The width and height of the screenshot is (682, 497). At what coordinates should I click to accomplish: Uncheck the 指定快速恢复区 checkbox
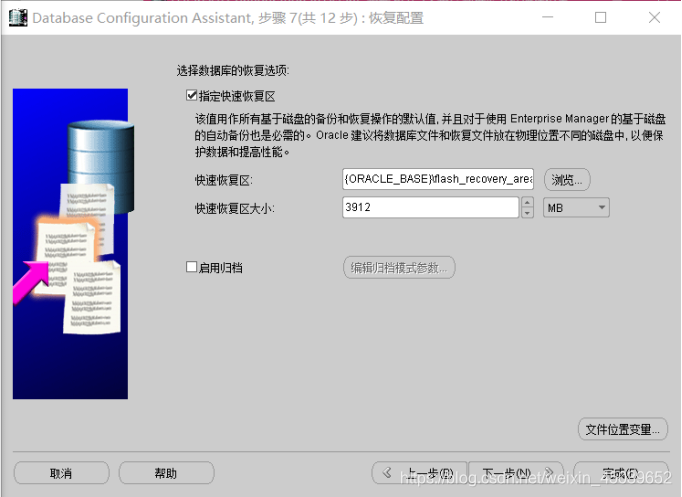click(x=191, y=95)
